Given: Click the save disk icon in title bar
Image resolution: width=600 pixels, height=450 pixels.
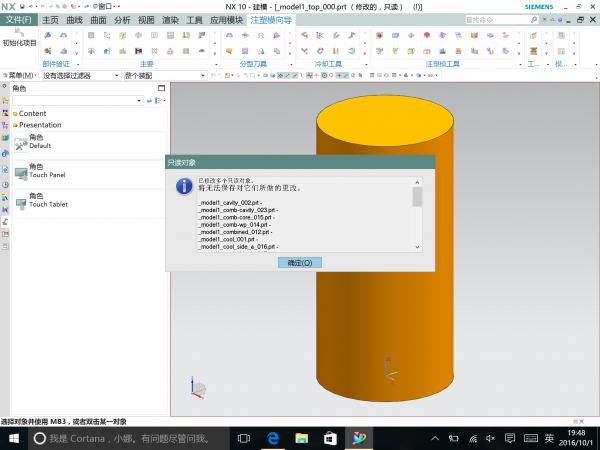Looking at the screenshot, I should 22,7.
